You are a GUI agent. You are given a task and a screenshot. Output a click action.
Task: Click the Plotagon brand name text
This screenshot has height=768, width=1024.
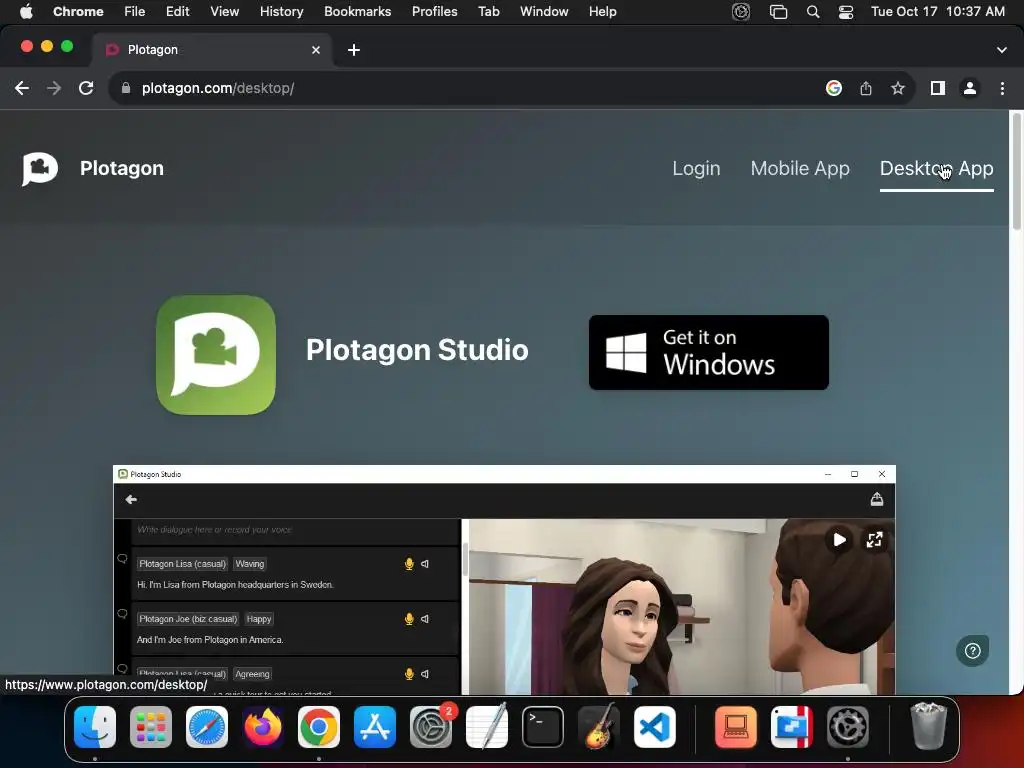click(x=122, y=168)
